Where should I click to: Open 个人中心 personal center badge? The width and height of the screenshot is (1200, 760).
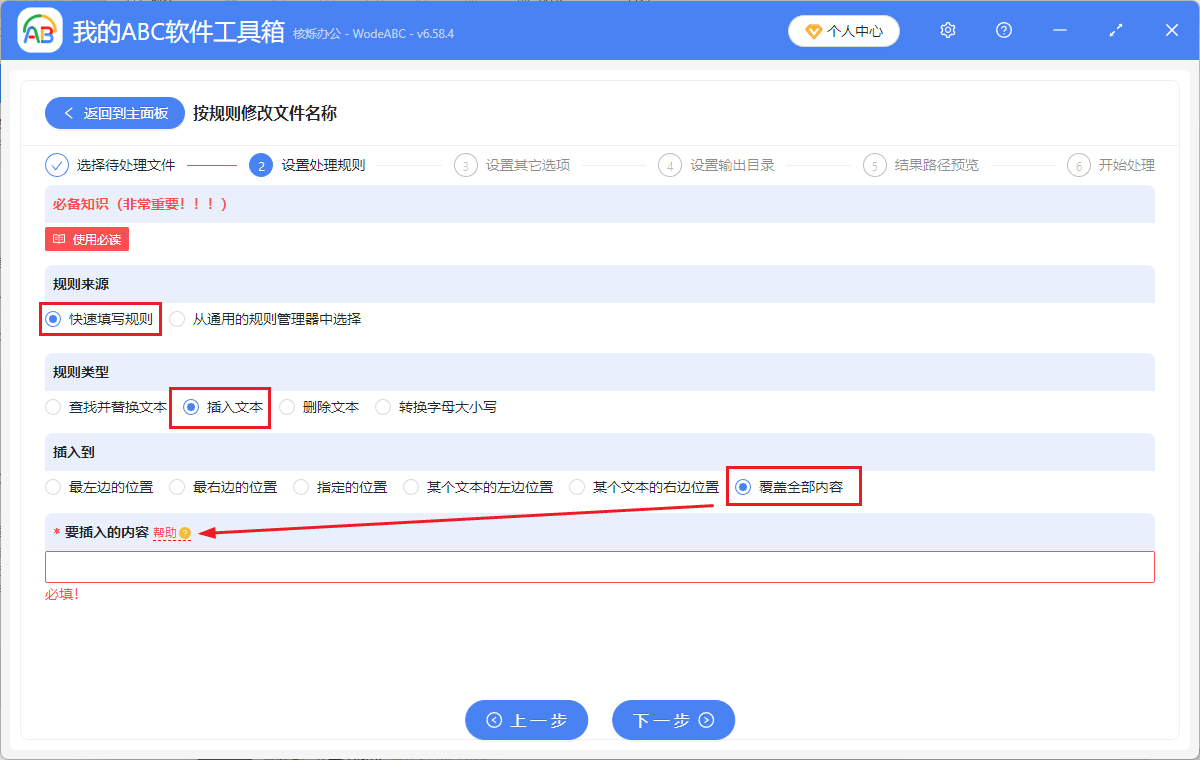click(843, 30)
